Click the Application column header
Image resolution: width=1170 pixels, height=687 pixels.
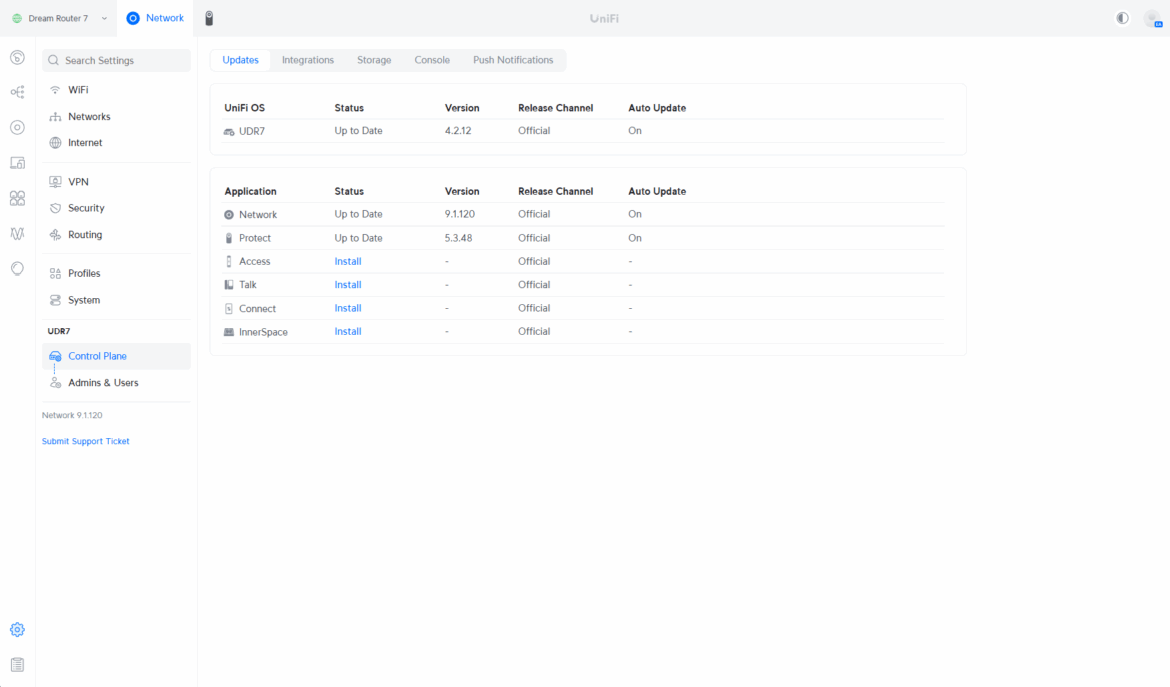click(251, 192)
